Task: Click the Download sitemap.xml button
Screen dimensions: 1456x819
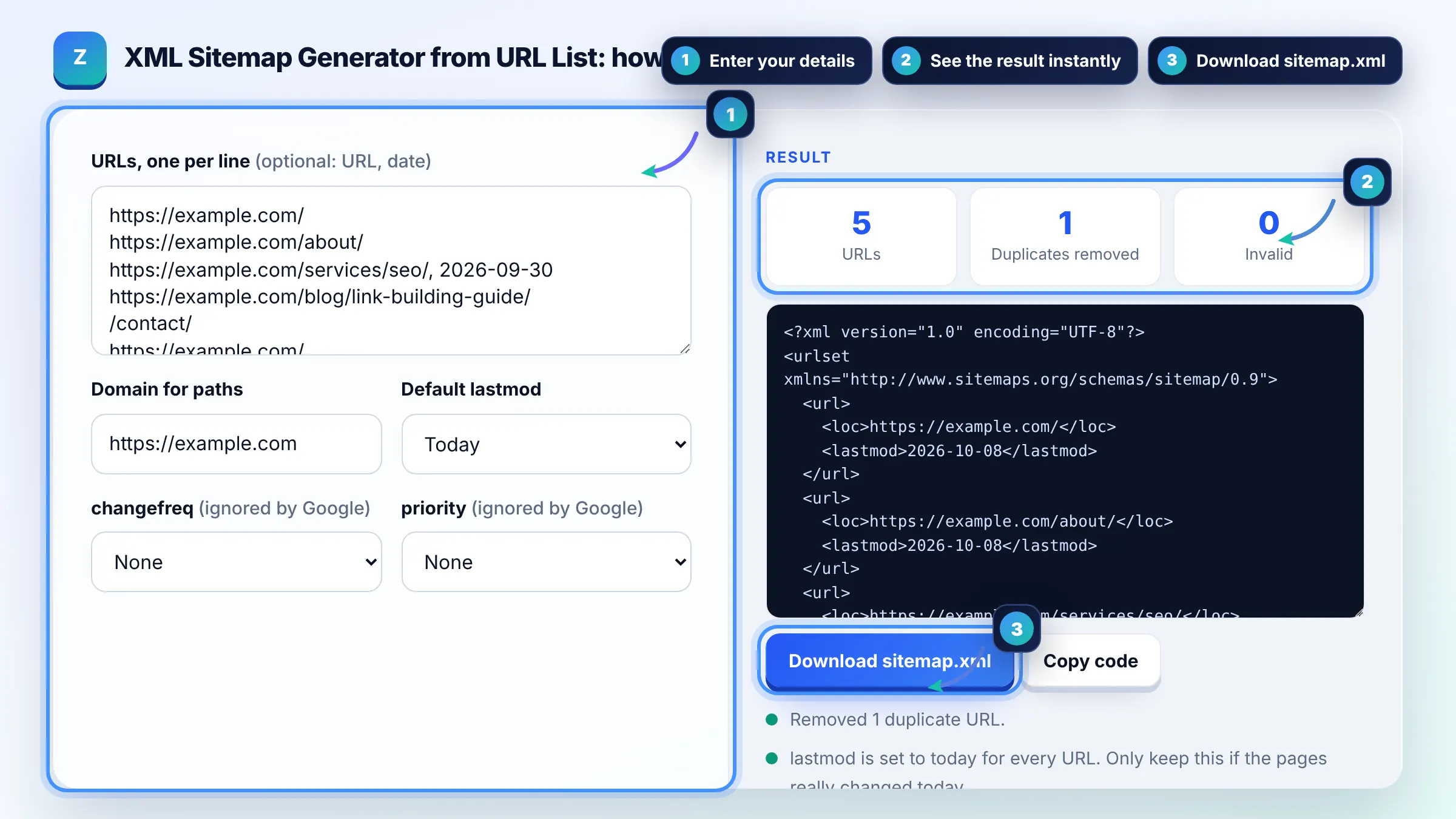Action: tap(889, 661)
